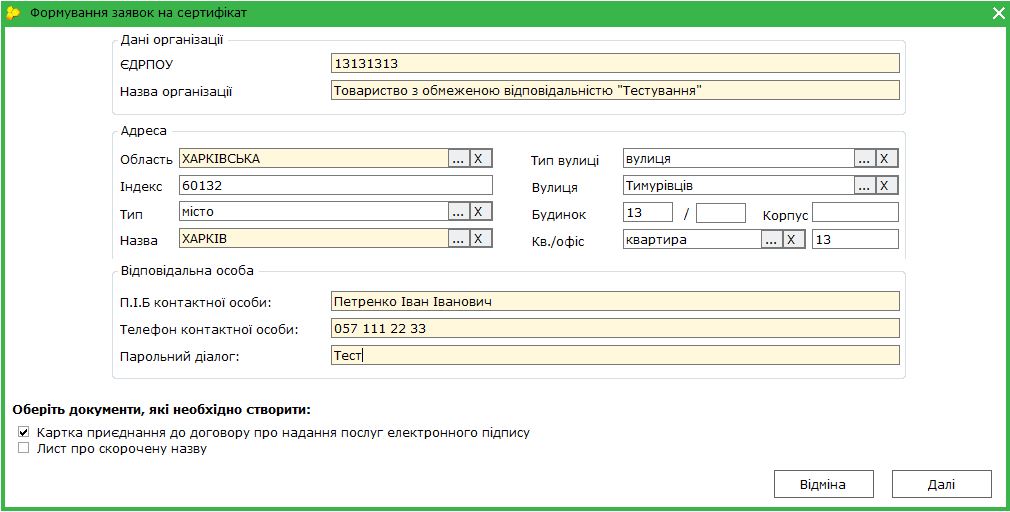The height and width of the screenshot is (512, 1010).
Task: Click the місто type field
Action: point(314,211)
